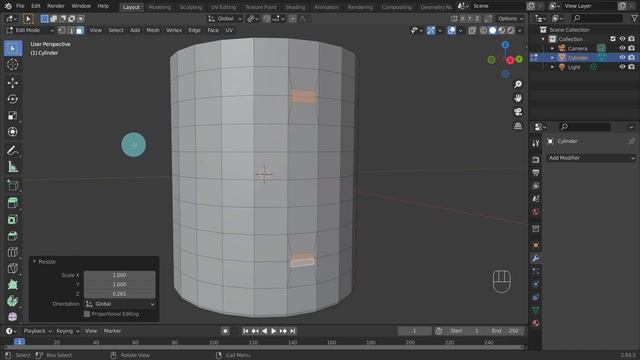This screenshot has width=640, height=360.
Task: Open the File menu
Action: pyautogui.click(x=20, y=6)
